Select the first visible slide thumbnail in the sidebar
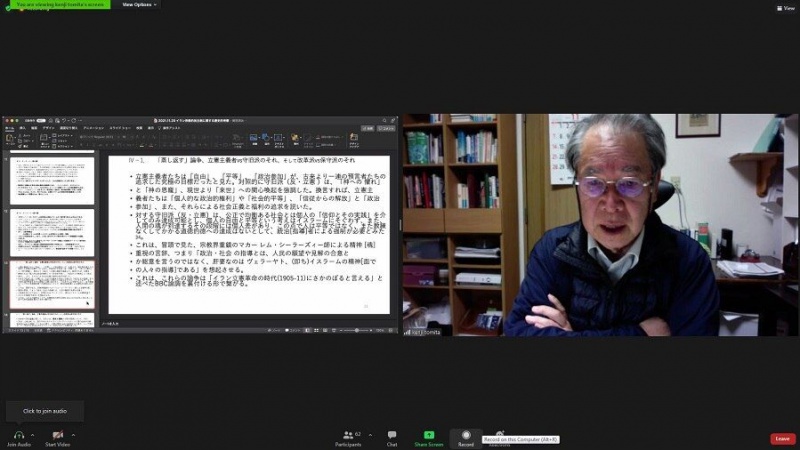800x450 pixels. pyautogui.click(x=52, y=181)
